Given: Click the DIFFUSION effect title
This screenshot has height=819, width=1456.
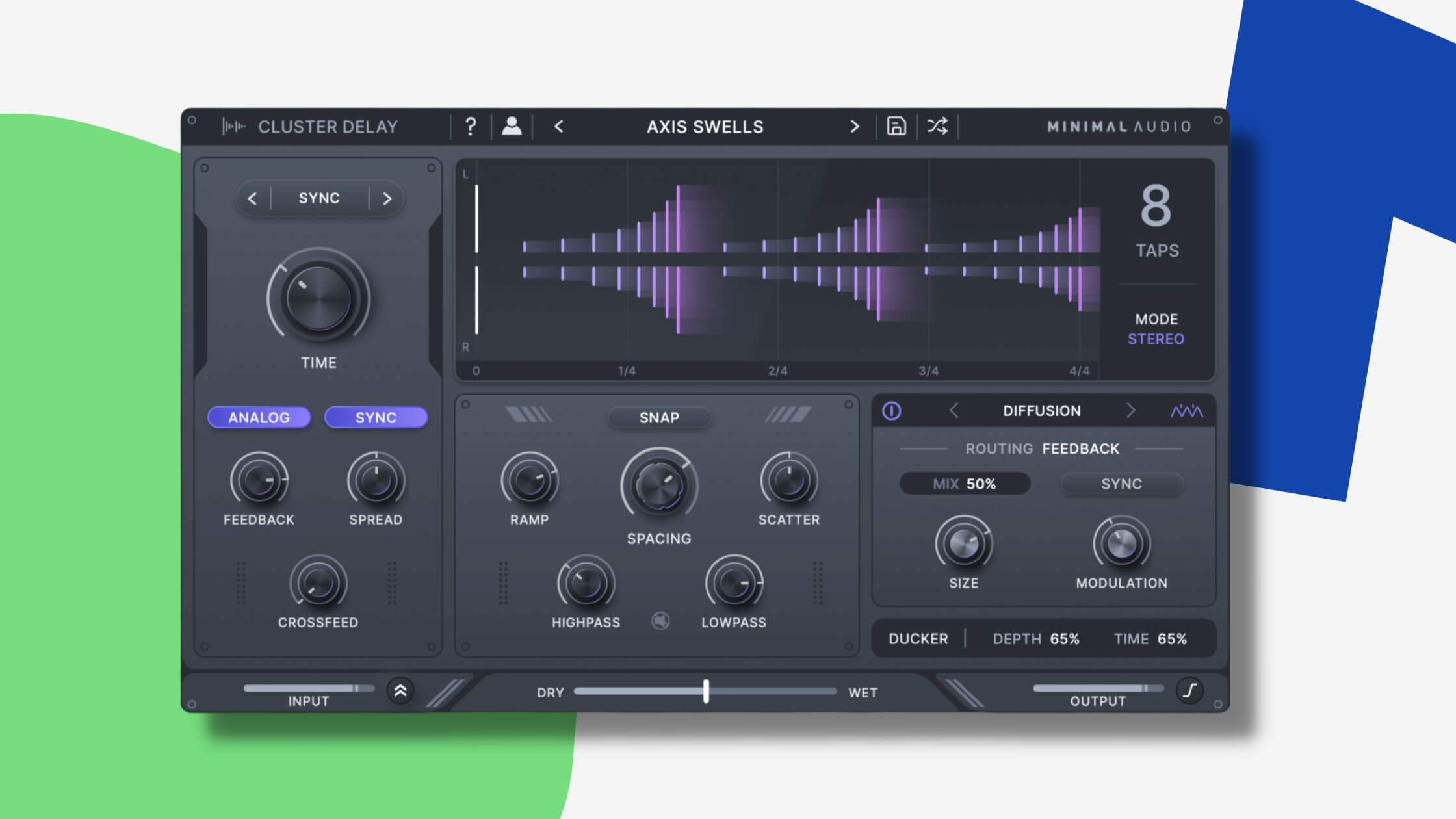Looking at the screenshot, I should (1041, 411).
